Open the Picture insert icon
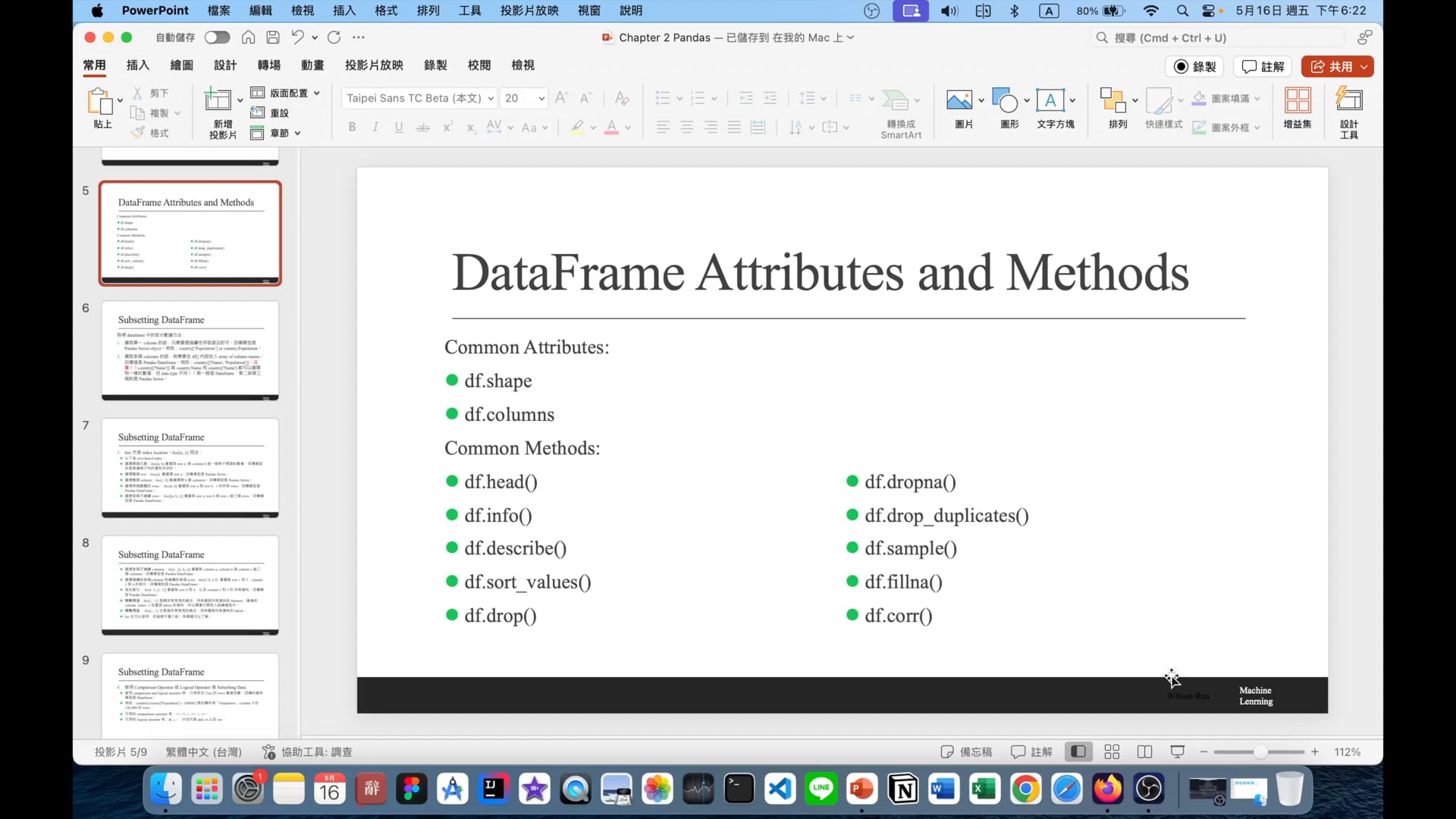The height and width of the screenshot is (819, 1456). pos(959,100)
